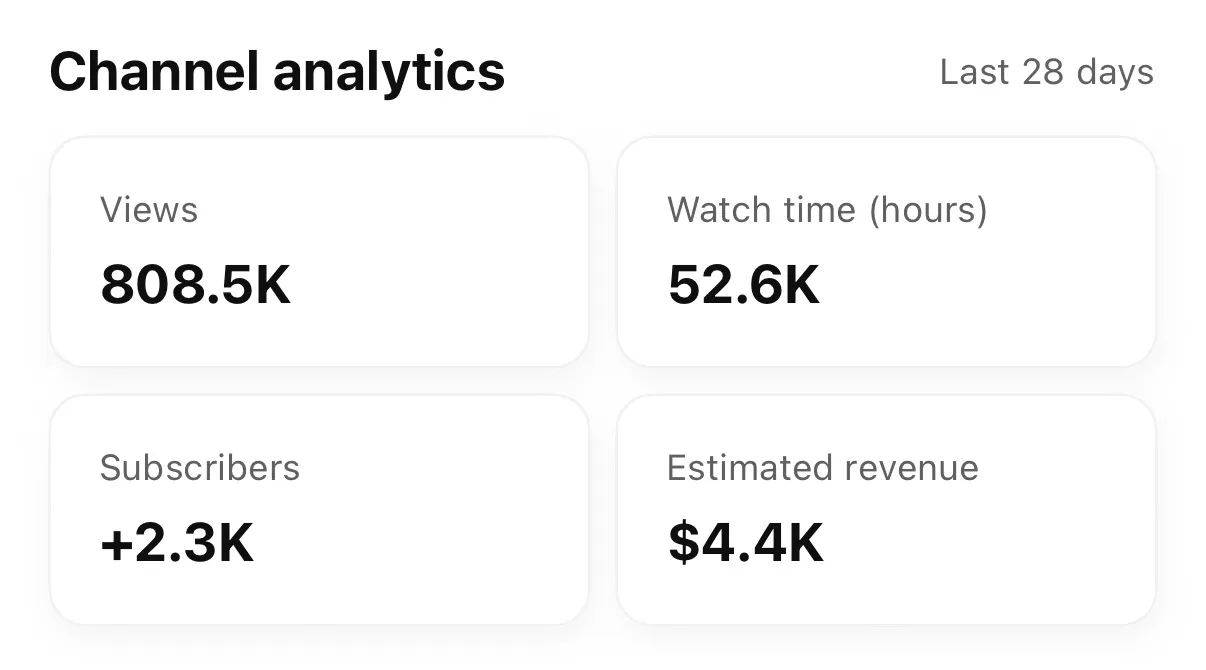
Task: Select the $4.4K revenue amount
Action: [744, 544]
